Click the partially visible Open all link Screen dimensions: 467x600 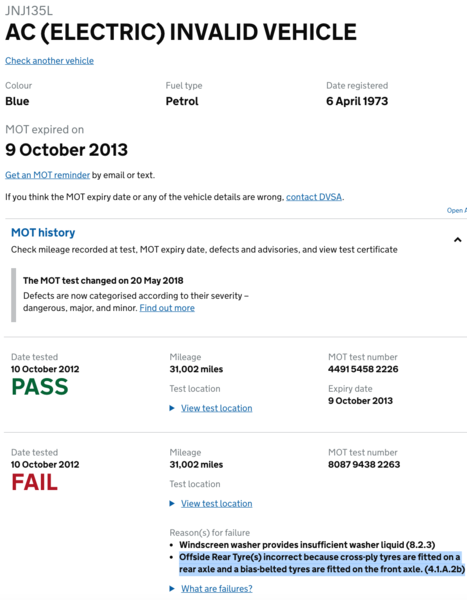pos(457,210)
